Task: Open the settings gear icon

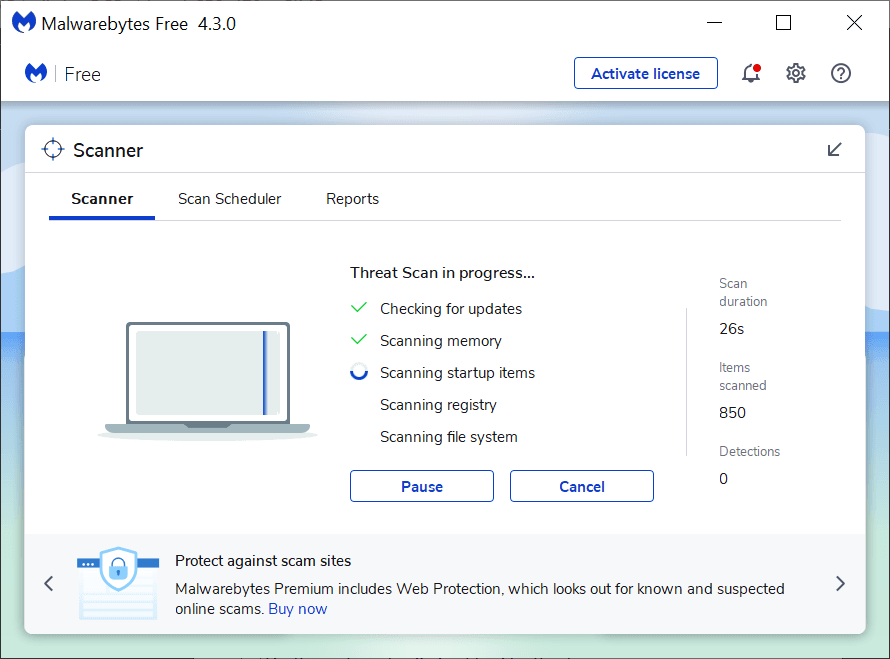Action: 796,73
